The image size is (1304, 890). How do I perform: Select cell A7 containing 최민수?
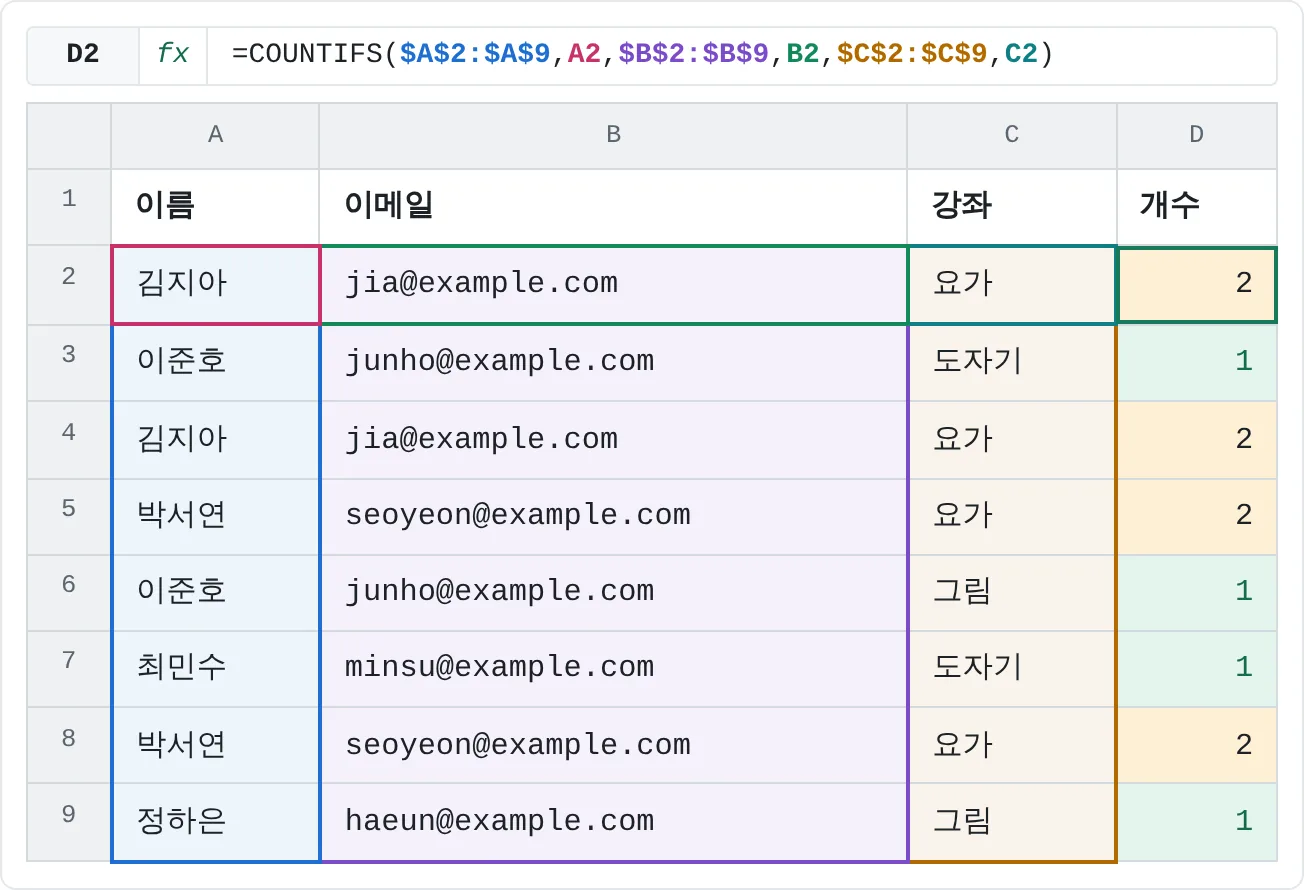pyautogui.click(x=215, y=669)
